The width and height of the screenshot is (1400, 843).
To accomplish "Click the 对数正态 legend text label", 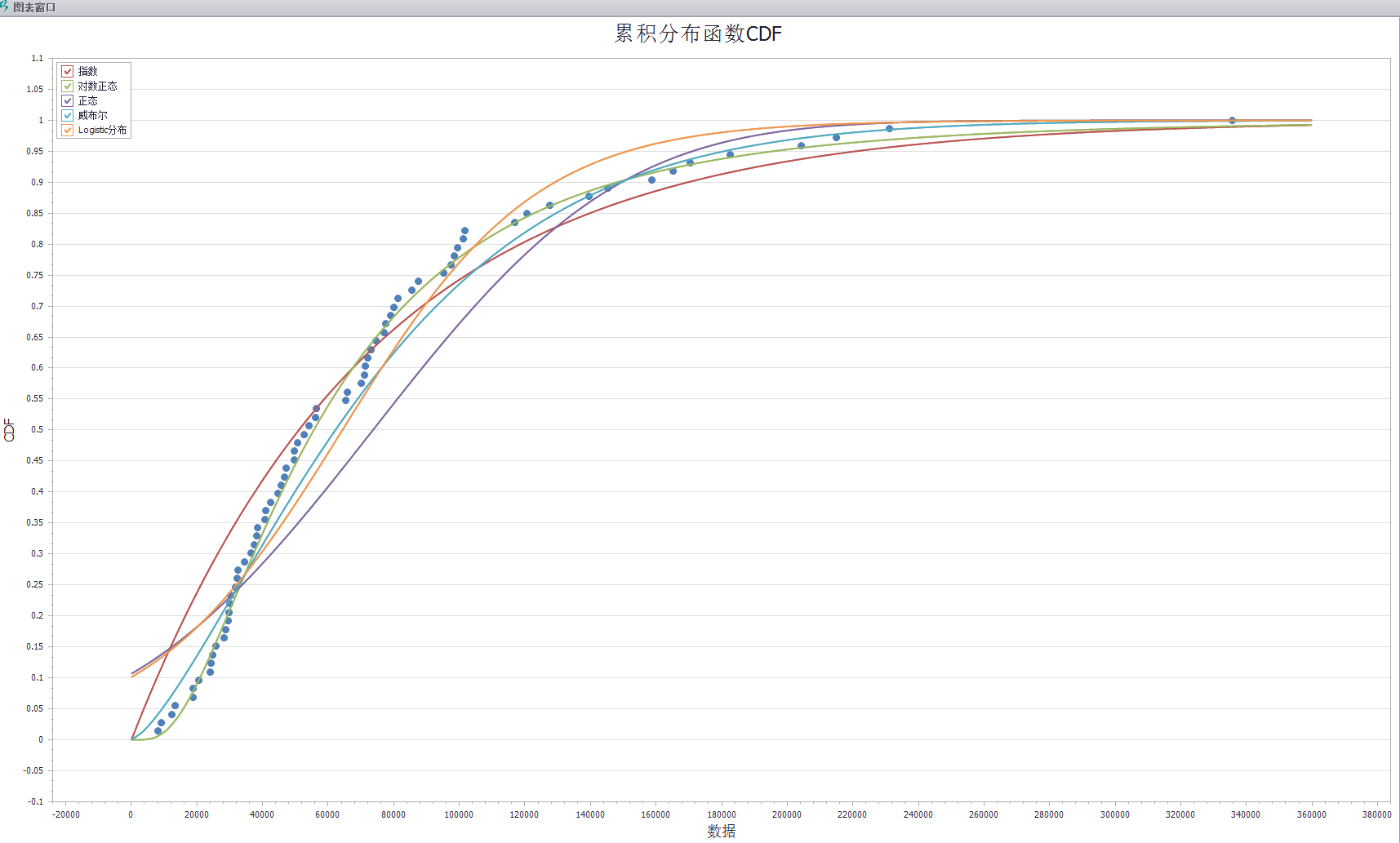I will (97, 87).
